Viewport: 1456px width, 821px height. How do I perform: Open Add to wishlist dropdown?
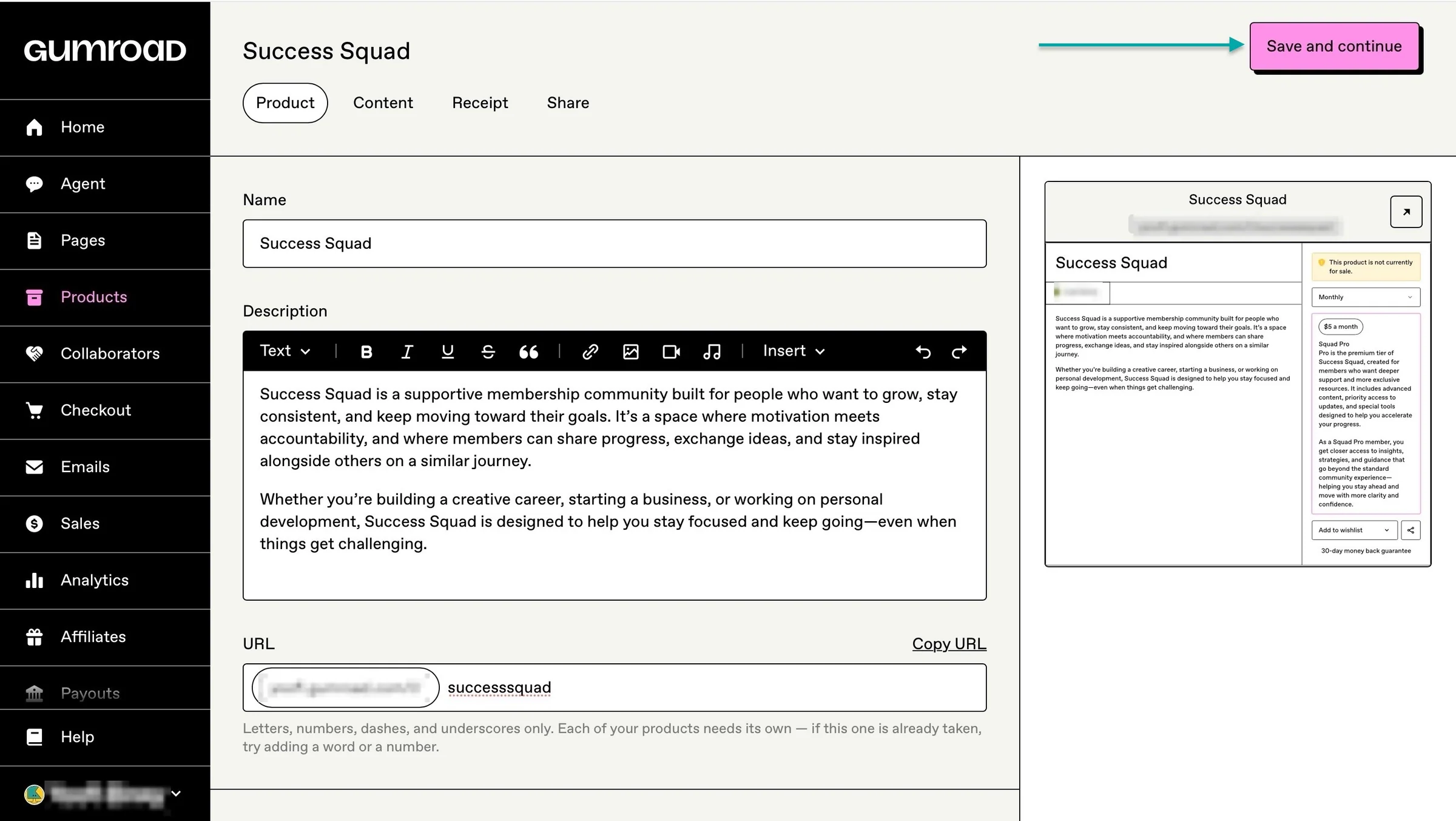coord(1355,530)
